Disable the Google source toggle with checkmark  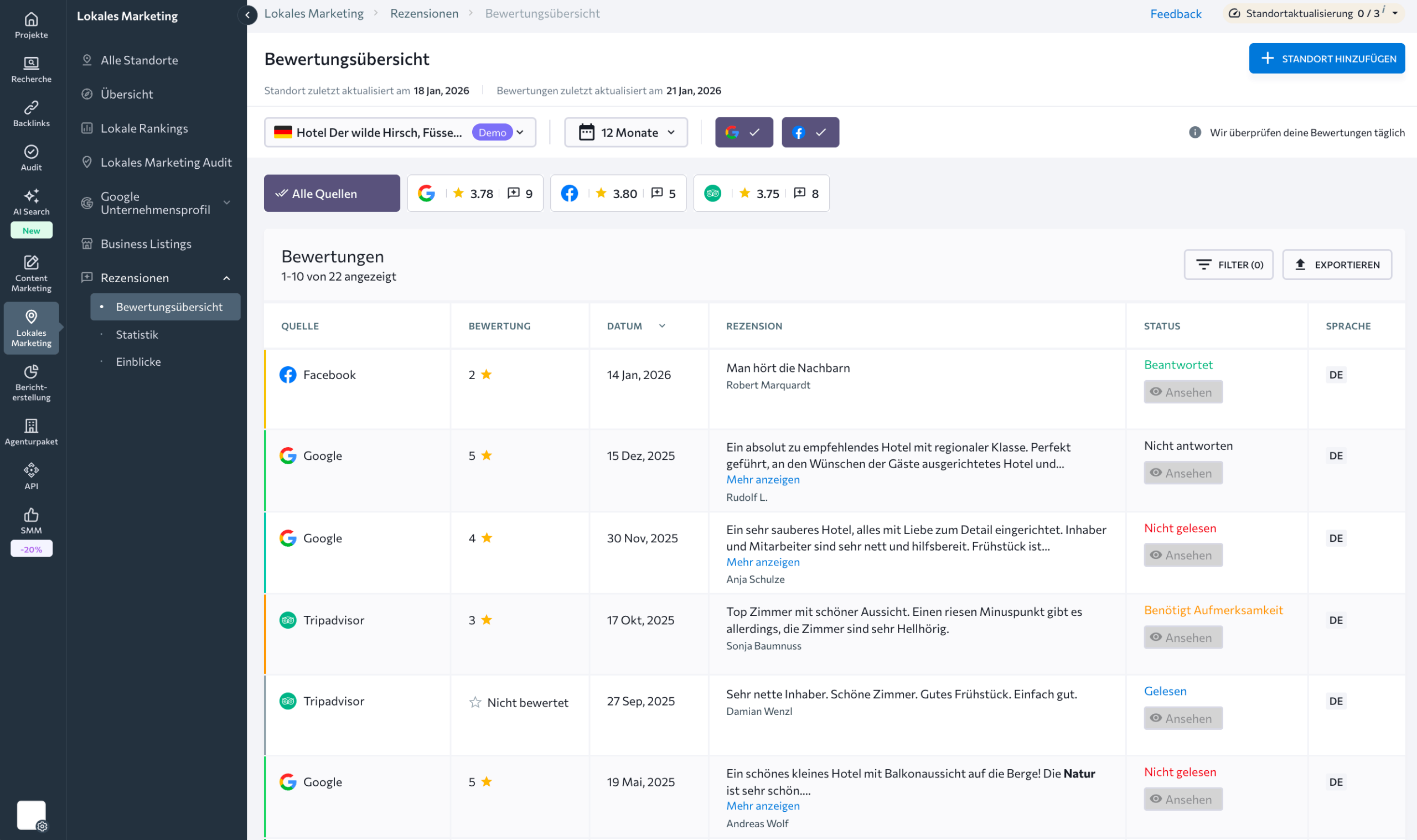coord(744,132)
